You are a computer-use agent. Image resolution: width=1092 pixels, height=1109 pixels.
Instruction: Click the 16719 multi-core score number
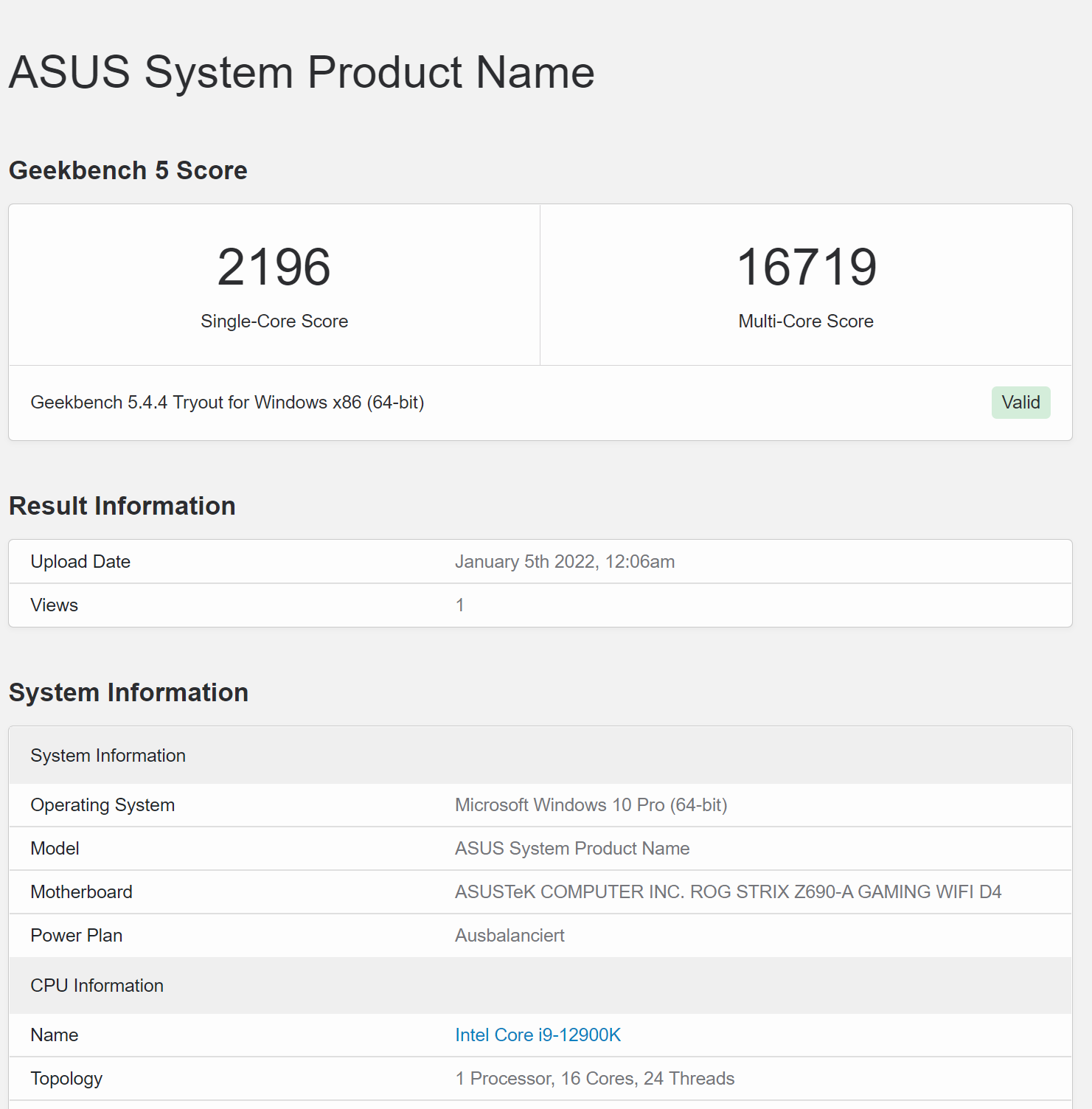click(x=806, y=267)
